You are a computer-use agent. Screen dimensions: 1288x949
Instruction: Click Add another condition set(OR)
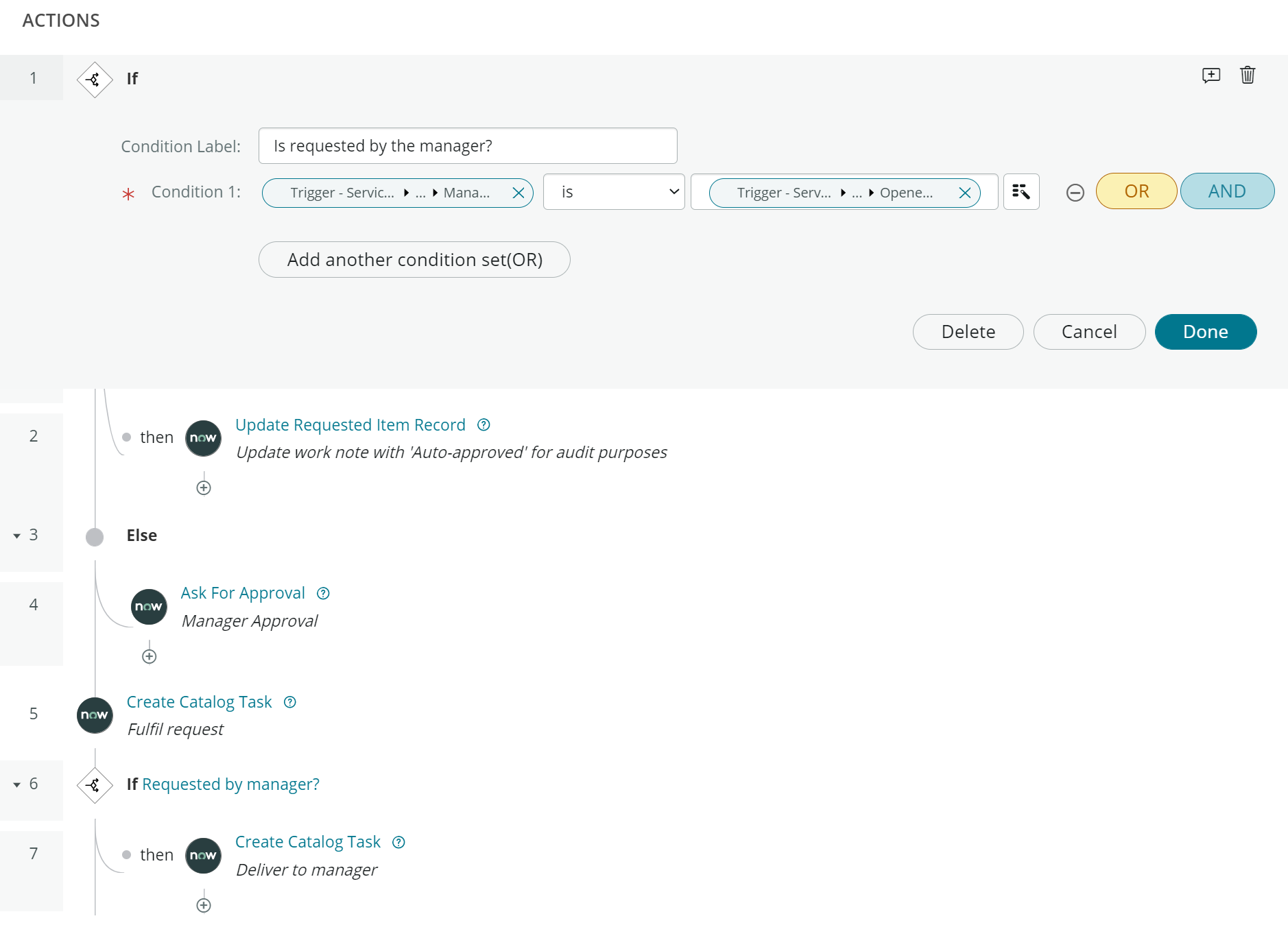[x=414, y=259]
